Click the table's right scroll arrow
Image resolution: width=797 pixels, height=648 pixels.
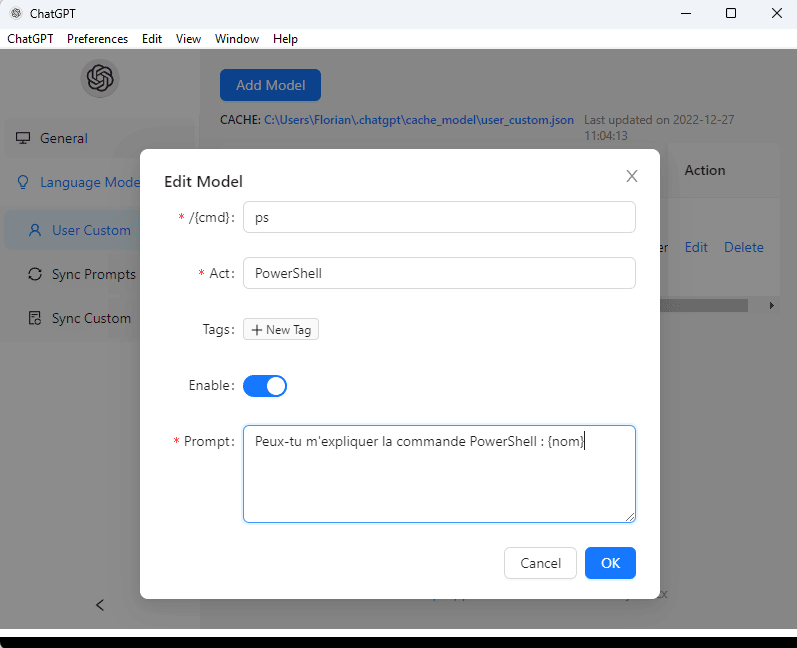(772, 305)
